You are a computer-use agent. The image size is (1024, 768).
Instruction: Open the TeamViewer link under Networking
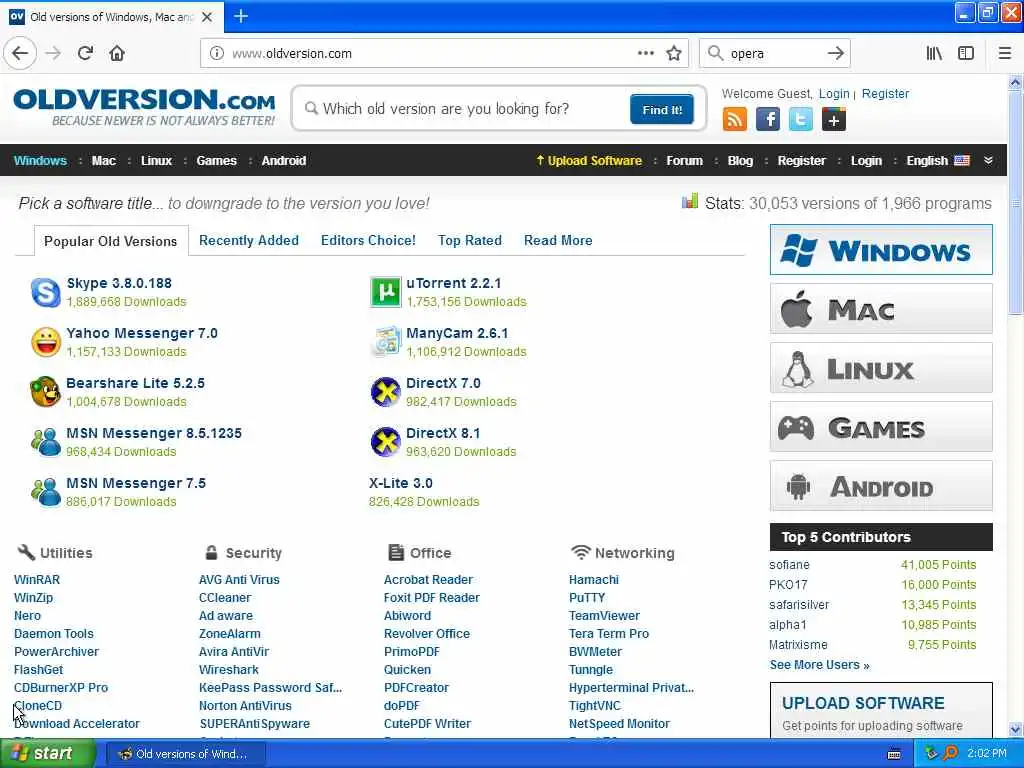(604, 615)
